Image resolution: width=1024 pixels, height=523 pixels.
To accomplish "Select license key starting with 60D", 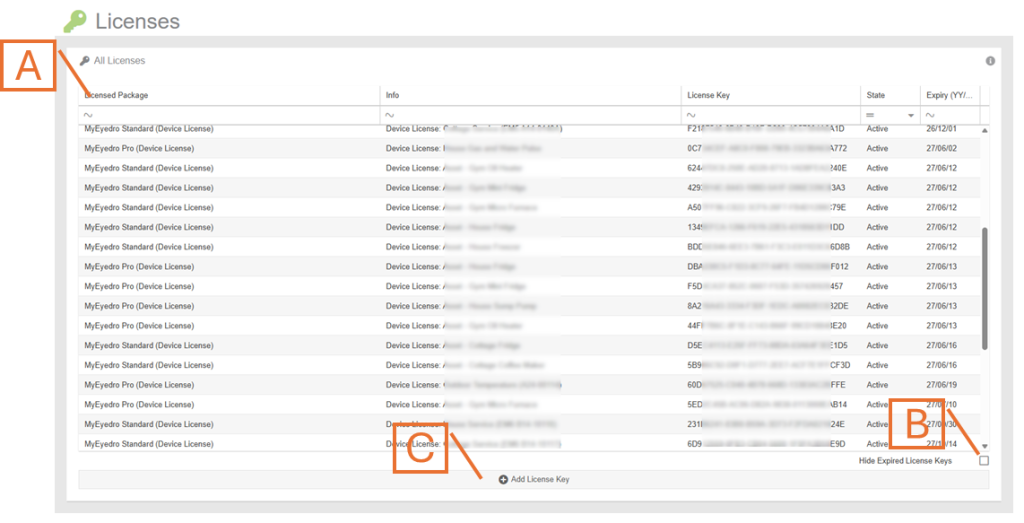I will pyautogui.click(x=767, y=385).
